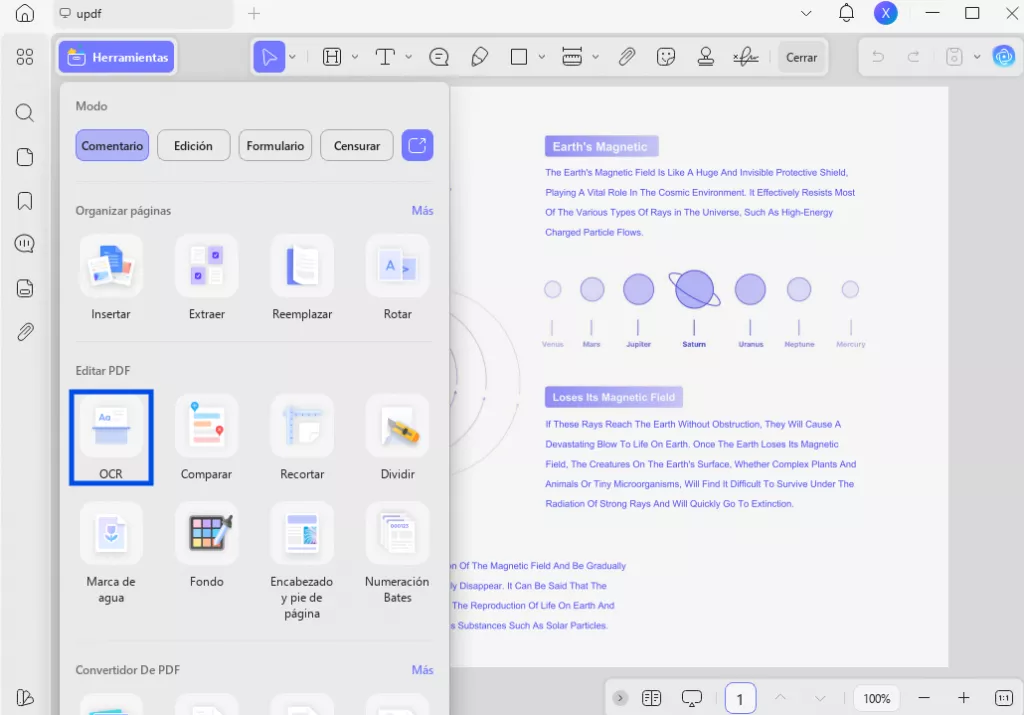Image resolution: width=1024 pixels, height=715 pixels.
Task: Open the Recortar tool
Action: coord(302,437)
